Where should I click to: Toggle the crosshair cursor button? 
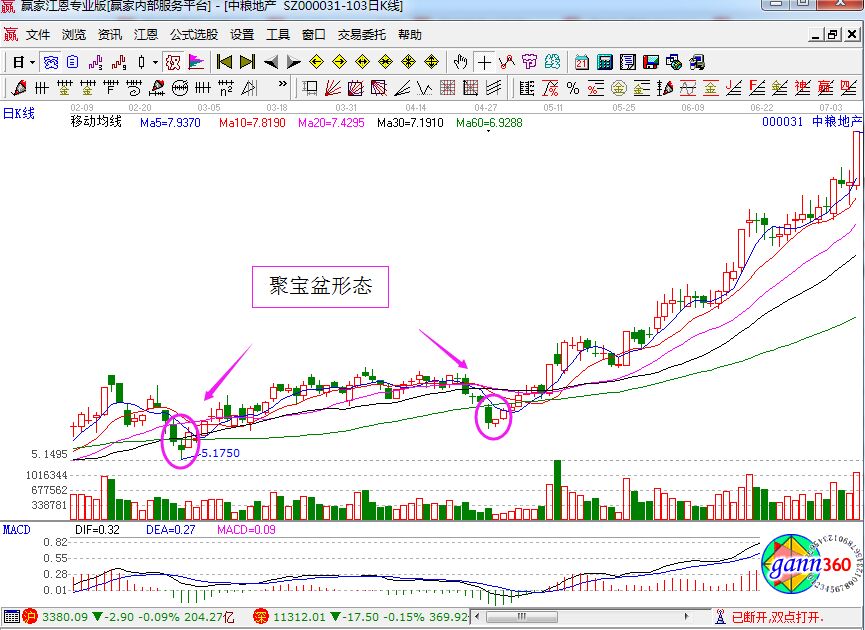tap(484, 62)
